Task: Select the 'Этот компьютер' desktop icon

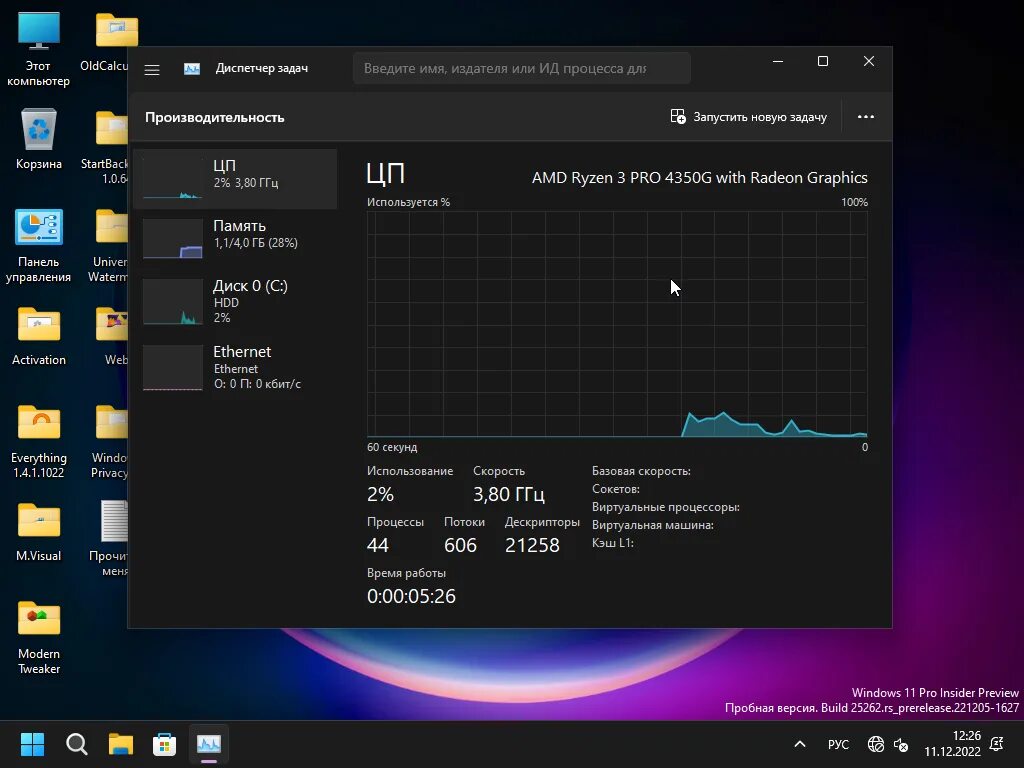Action: click(x=39, y=50)
